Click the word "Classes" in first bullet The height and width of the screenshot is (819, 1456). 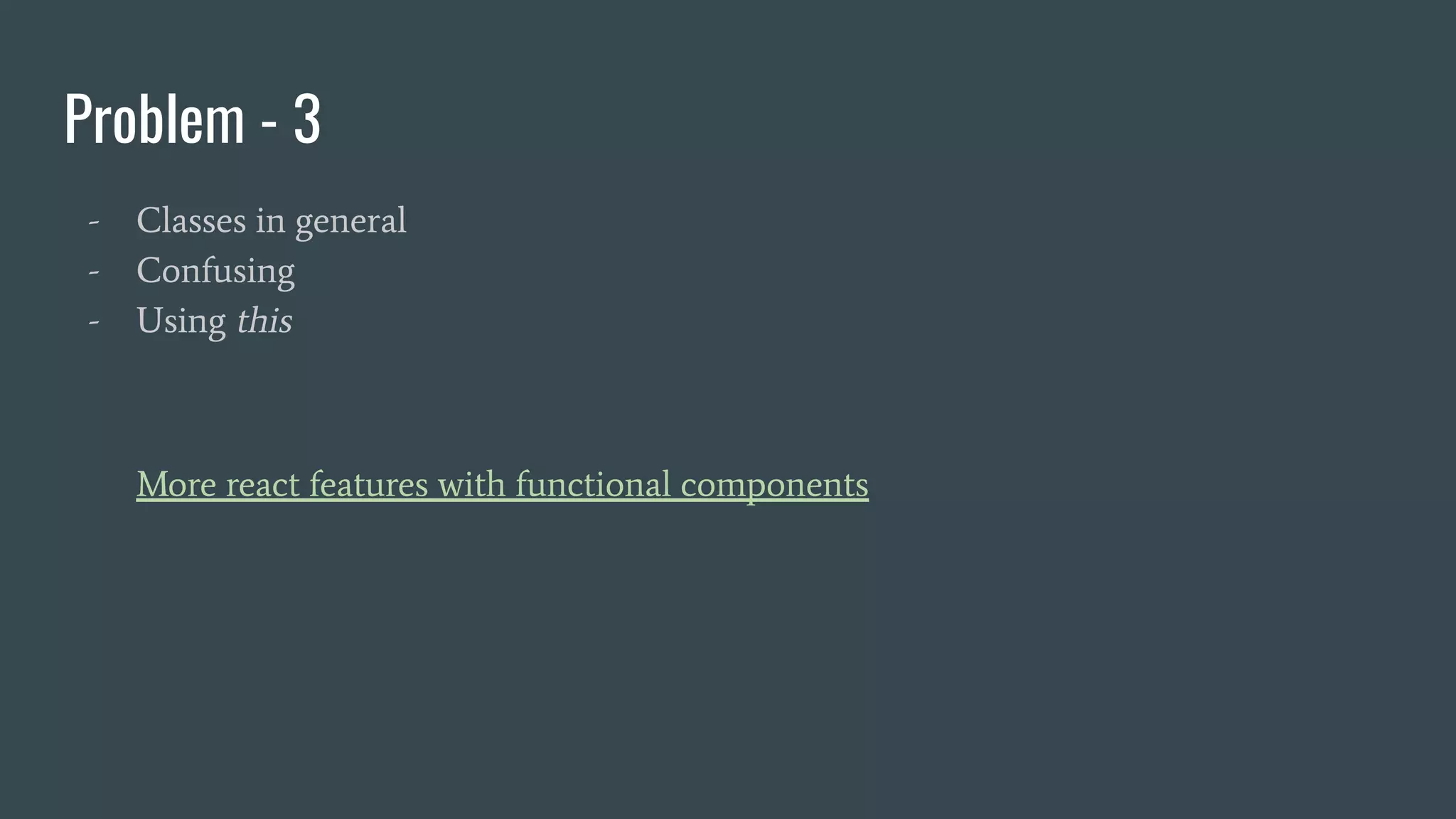tap(191, 220)
